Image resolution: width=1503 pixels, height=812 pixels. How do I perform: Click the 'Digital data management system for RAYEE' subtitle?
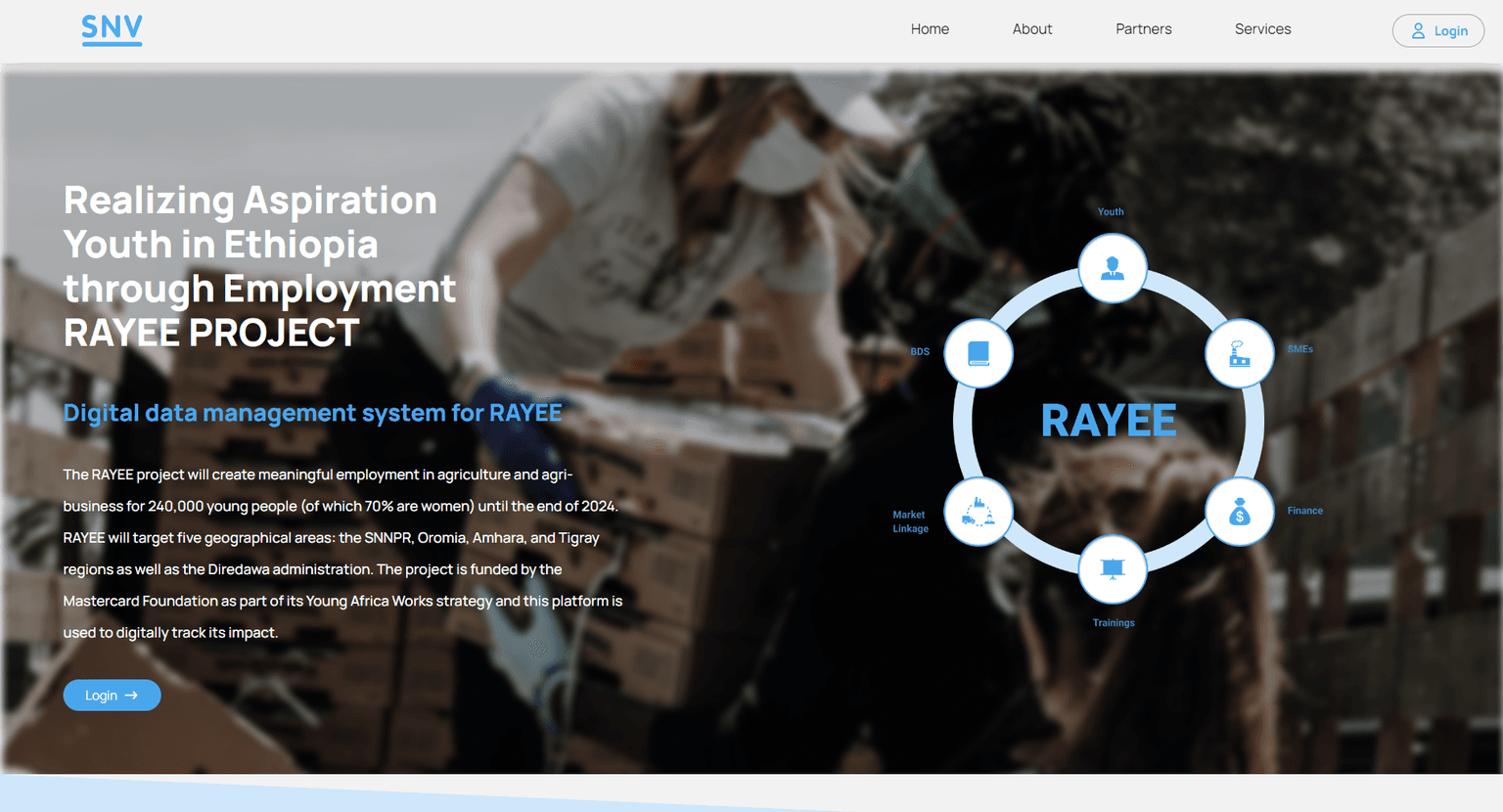pos(312,412)
